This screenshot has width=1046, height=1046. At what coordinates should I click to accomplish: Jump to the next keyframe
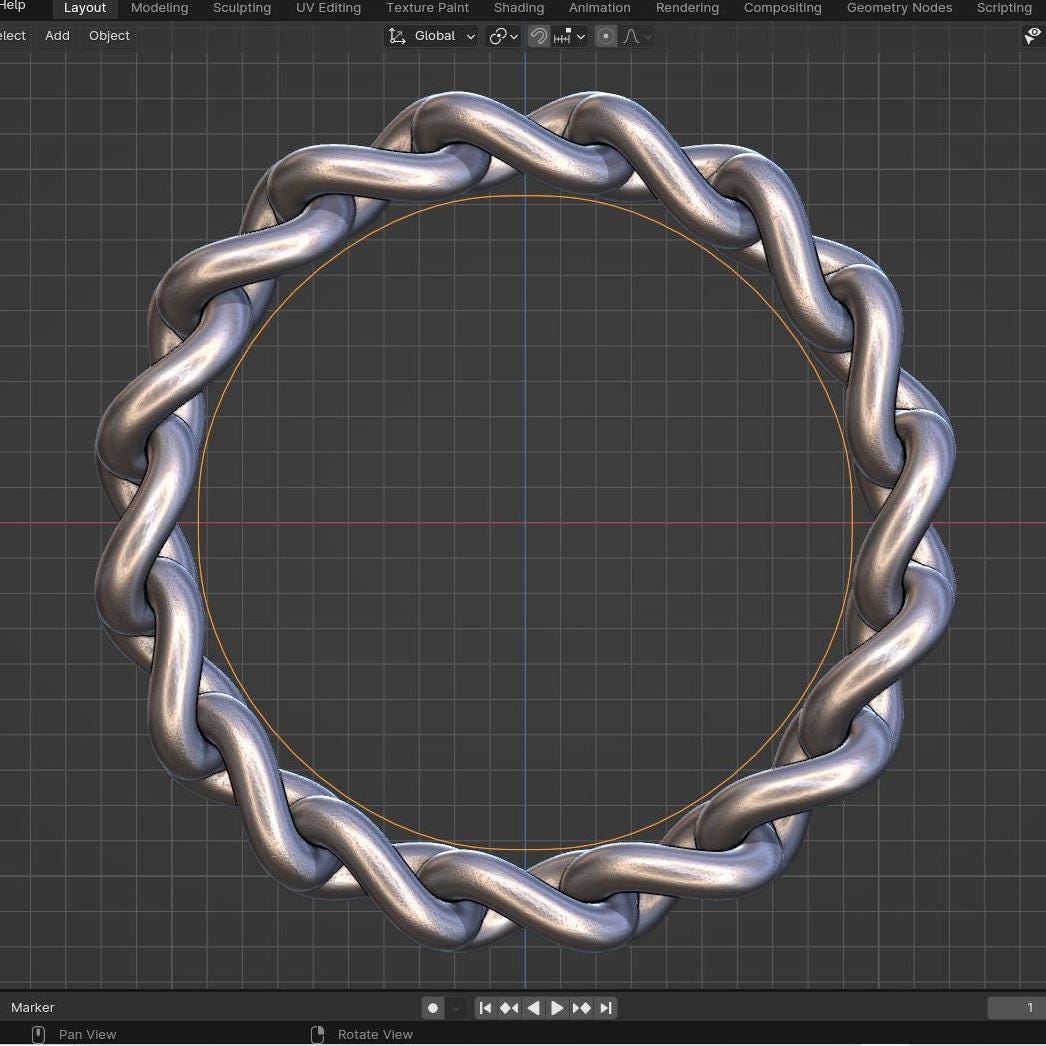pyautogui.click(x=581, y=1008)
